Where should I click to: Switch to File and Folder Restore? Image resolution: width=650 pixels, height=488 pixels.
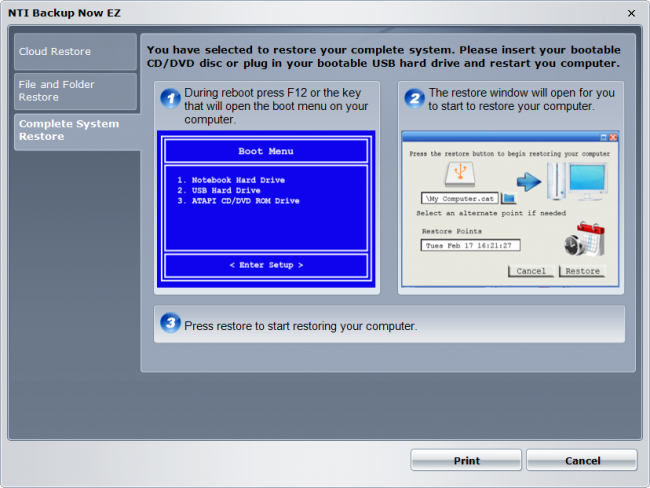click(75, 91)
